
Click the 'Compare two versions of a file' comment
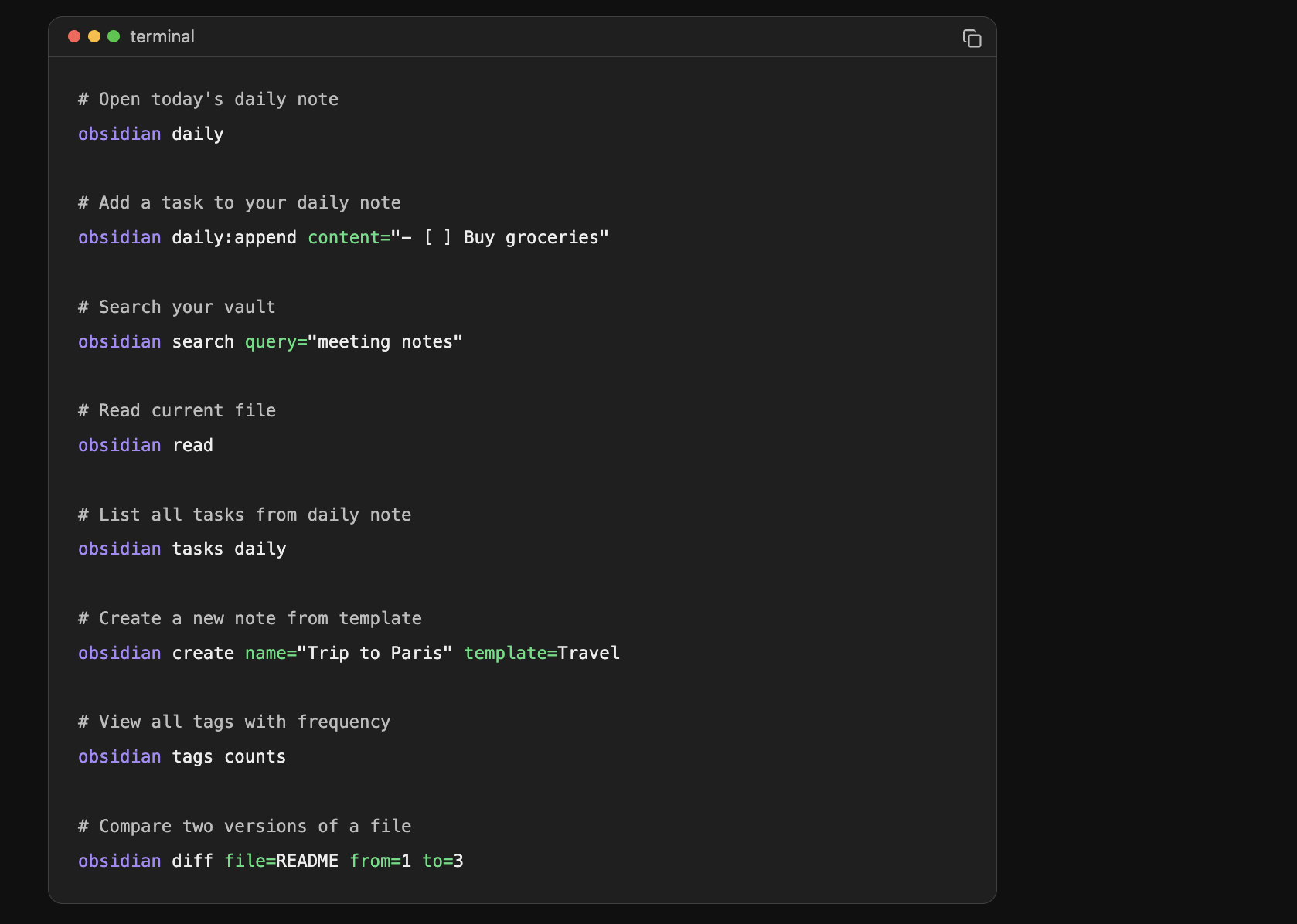(x=244, y=826)
